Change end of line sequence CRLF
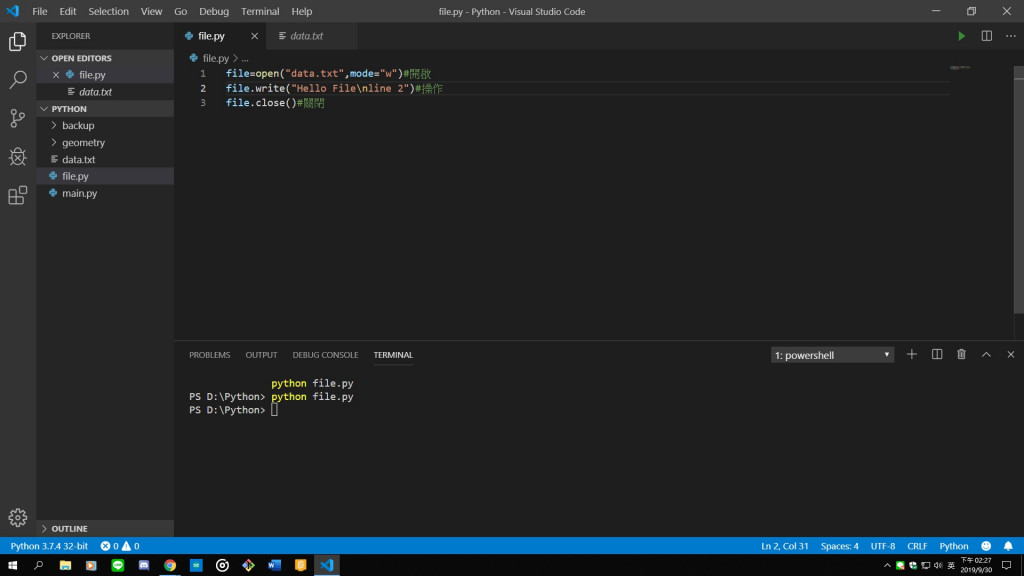The width and height of the screenshot is (1024, 576). click(917, 546)
